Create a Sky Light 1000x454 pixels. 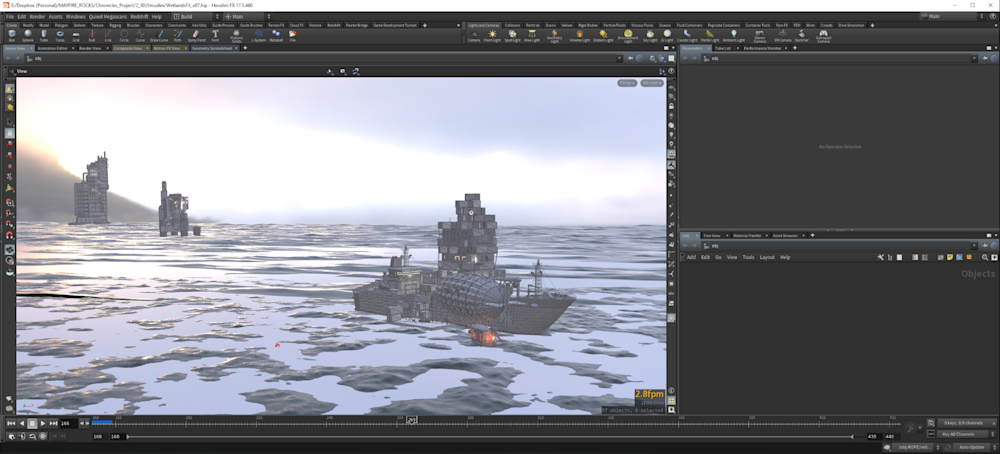[650, 36]
